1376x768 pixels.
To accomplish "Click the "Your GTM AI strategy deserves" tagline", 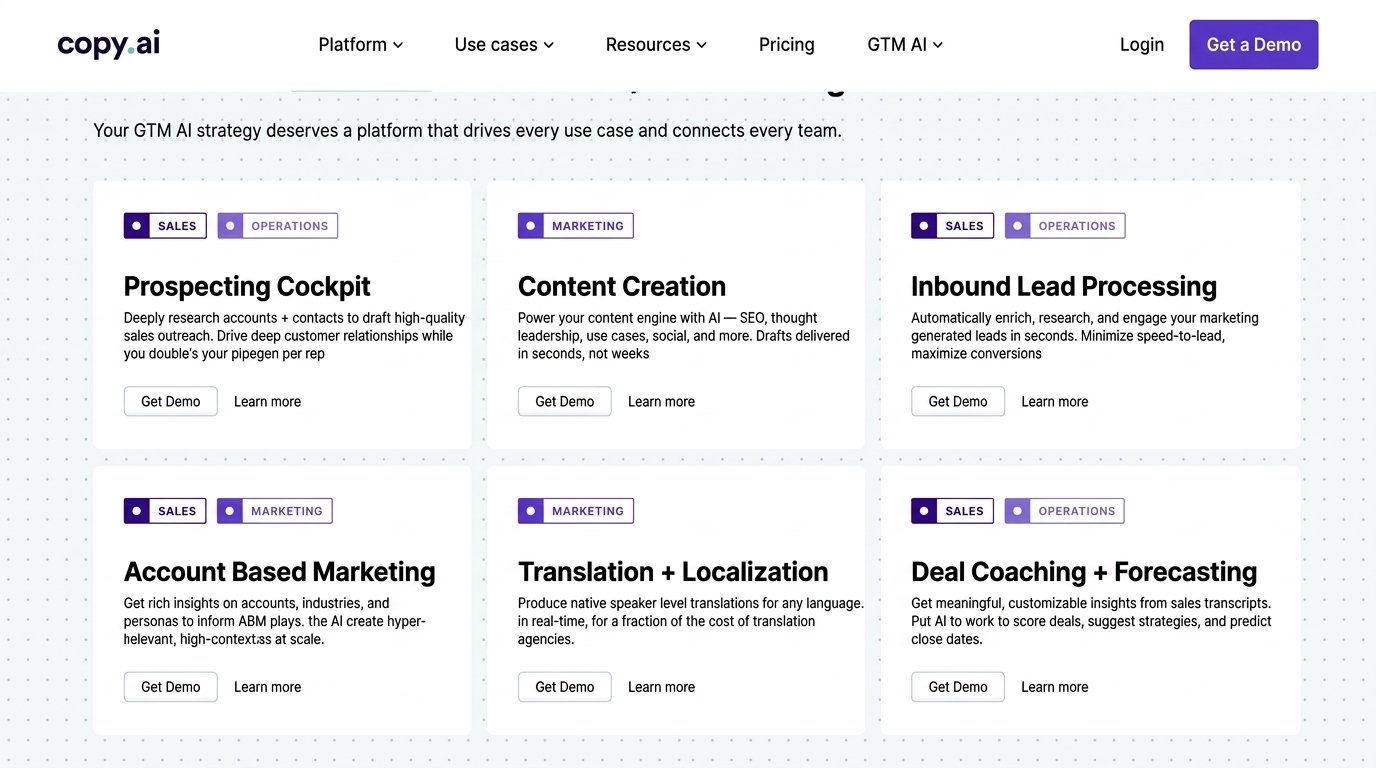I will click(467, 131).
